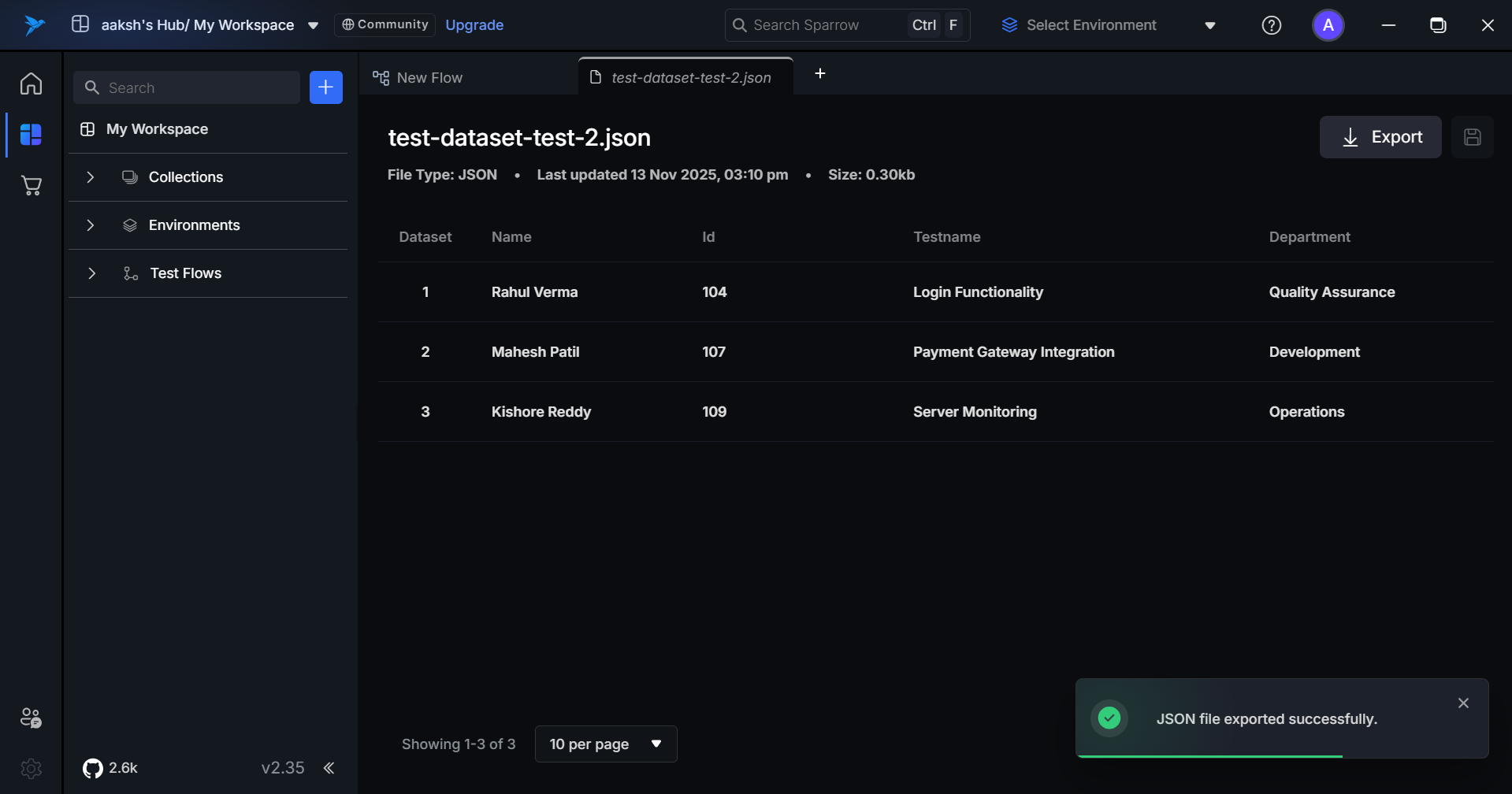Expand the Collections tree section
The width and height of the screenshot is (1512, 794).
(x=91, y=177)
